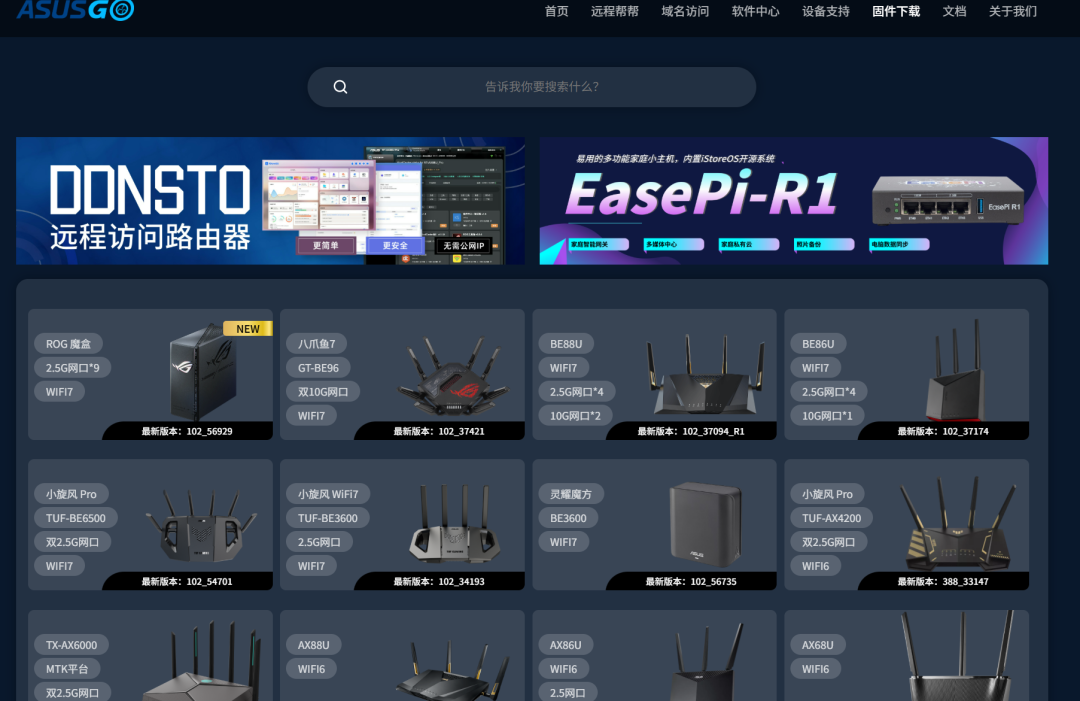Click the BE86U router image
This screenshot has height=701, width=1080.
[955, 372]
